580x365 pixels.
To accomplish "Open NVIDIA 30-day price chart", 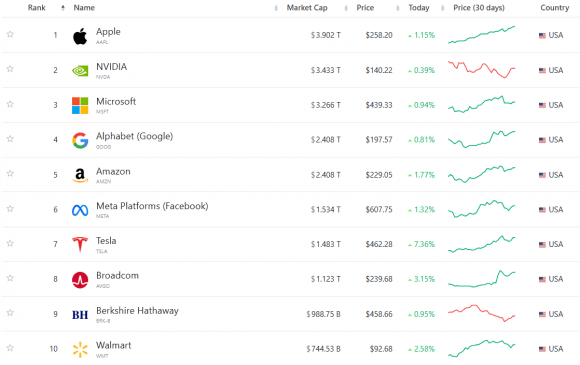I will [481, 70].
